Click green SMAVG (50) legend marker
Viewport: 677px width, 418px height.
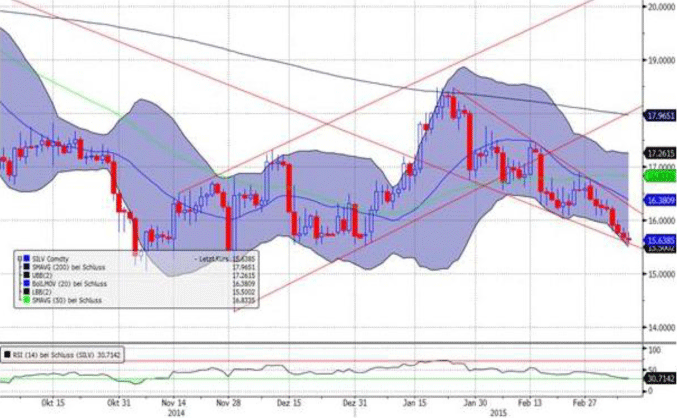[25, 299]
